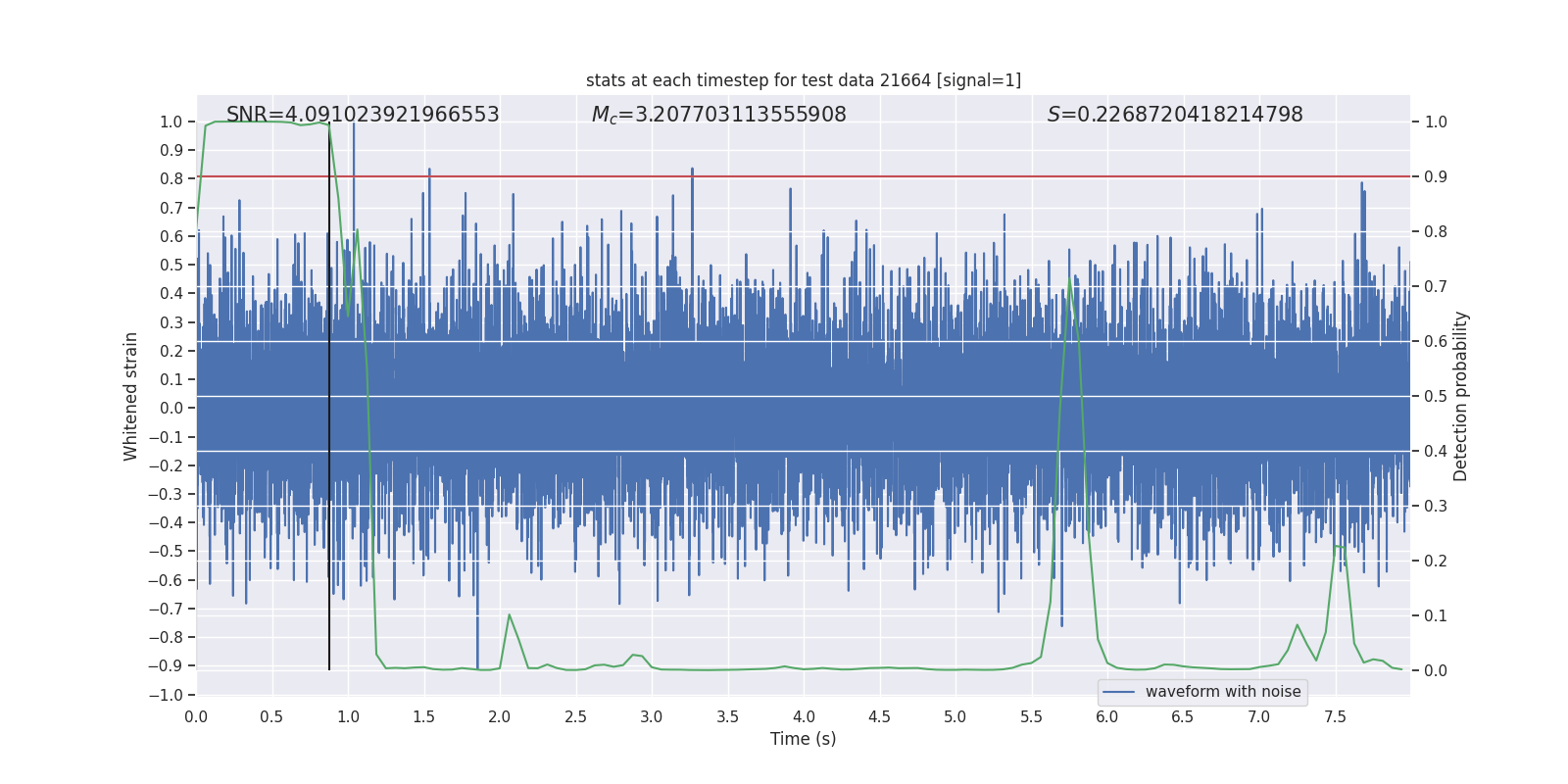Click the blue line sample in the legend
Screen dimensions: 1568x784
coord(1119,692)
